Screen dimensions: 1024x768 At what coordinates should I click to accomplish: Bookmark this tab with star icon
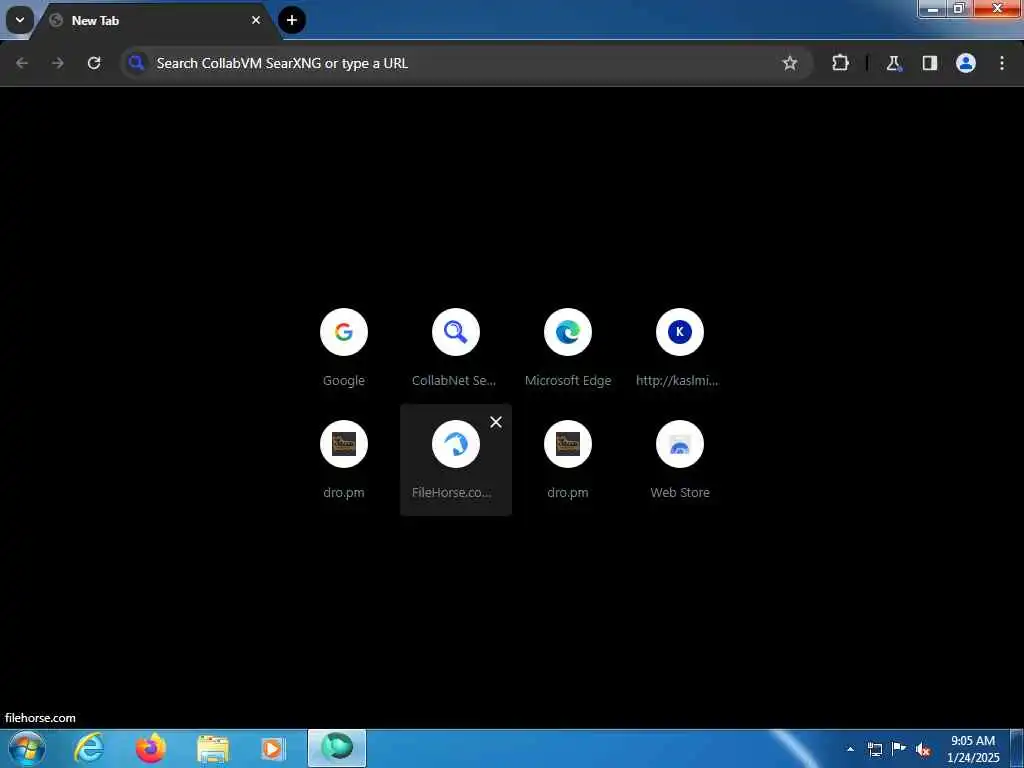click(x=790, y=63)
